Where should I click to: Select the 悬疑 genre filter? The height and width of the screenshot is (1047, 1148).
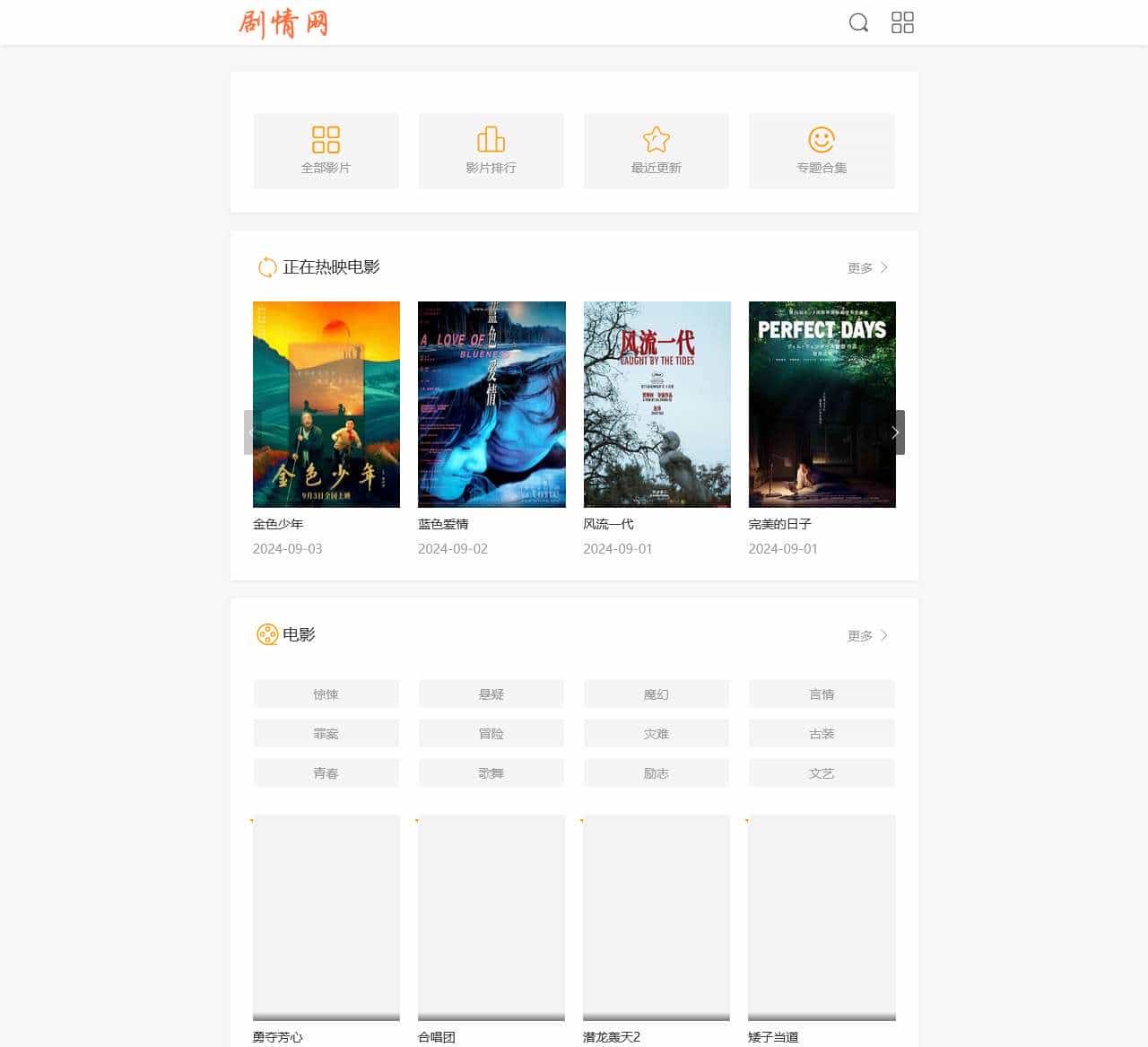pyautogui.click(x=491, y=694)
